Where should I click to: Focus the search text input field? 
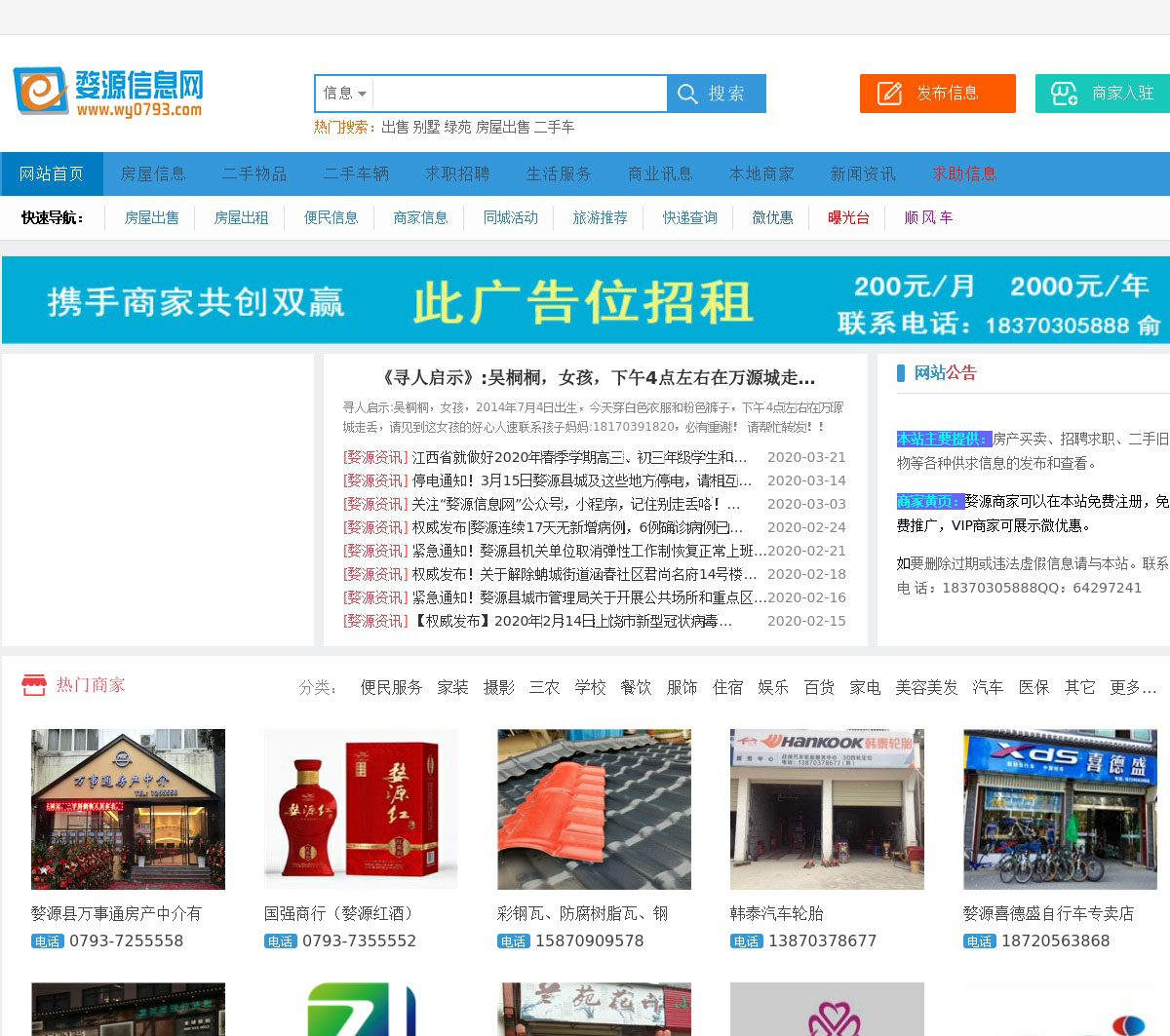click(519, 94)
